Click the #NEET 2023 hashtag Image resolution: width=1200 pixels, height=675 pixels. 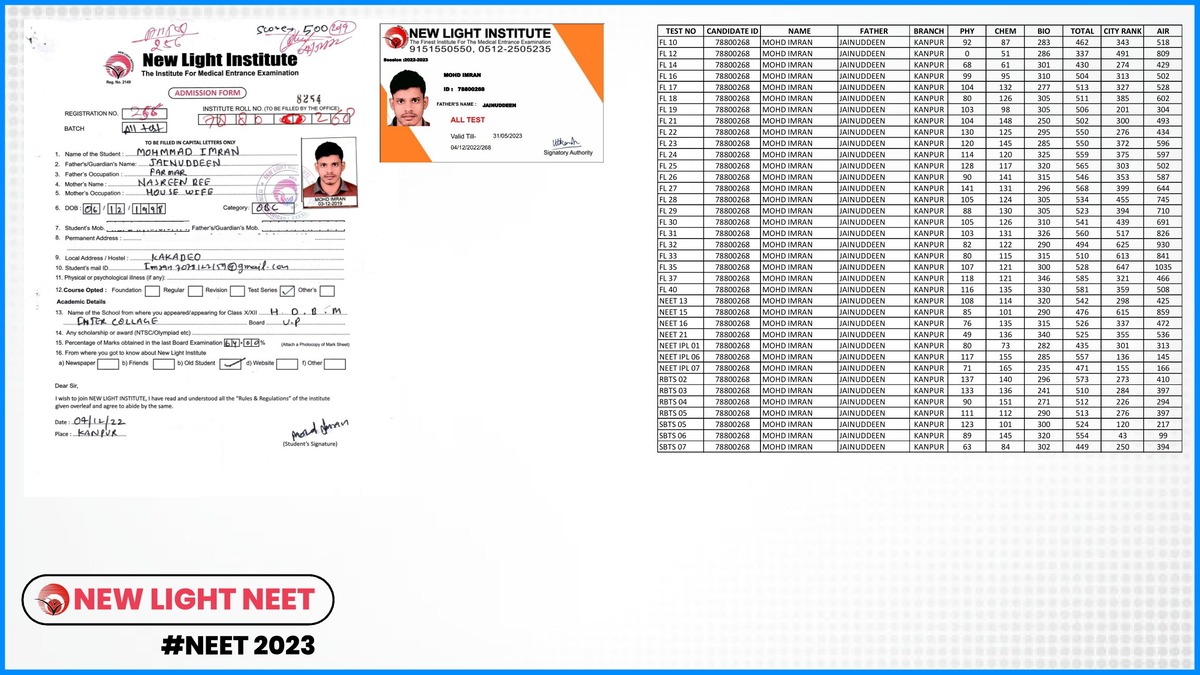(x=237, y=645)
